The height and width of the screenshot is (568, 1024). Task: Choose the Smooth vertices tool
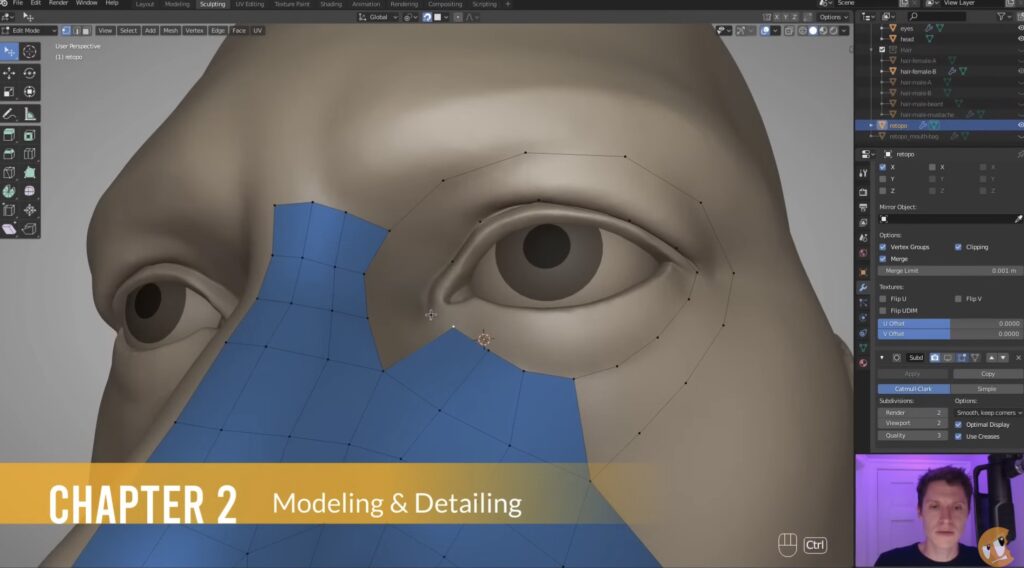pos(29,191)
